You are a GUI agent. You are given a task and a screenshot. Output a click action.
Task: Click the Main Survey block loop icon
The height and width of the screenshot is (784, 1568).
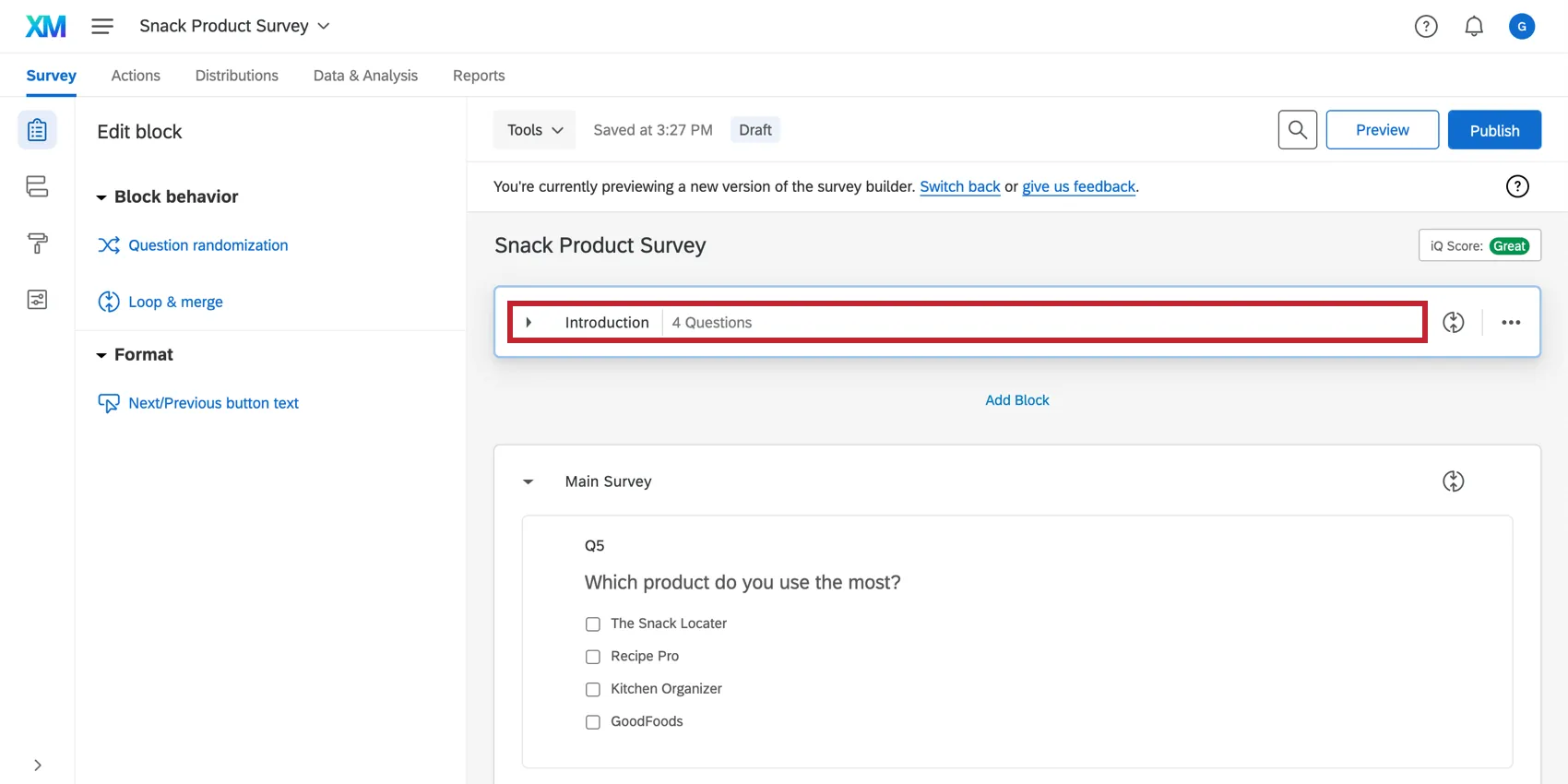pos(1453,481)
